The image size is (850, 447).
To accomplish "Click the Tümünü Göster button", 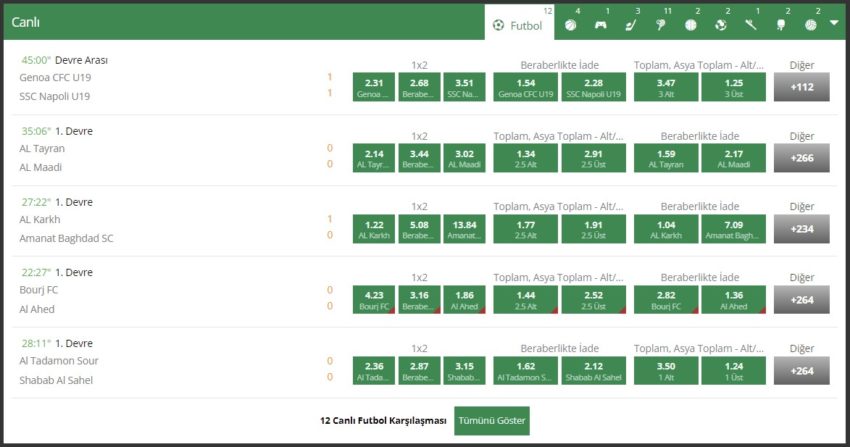I will click(x=491, y=421).
